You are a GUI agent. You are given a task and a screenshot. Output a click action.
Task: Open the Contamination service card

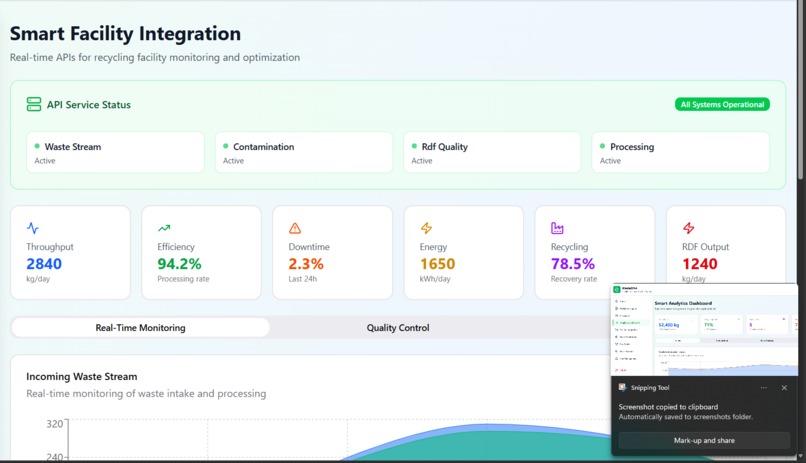(304, 153)
